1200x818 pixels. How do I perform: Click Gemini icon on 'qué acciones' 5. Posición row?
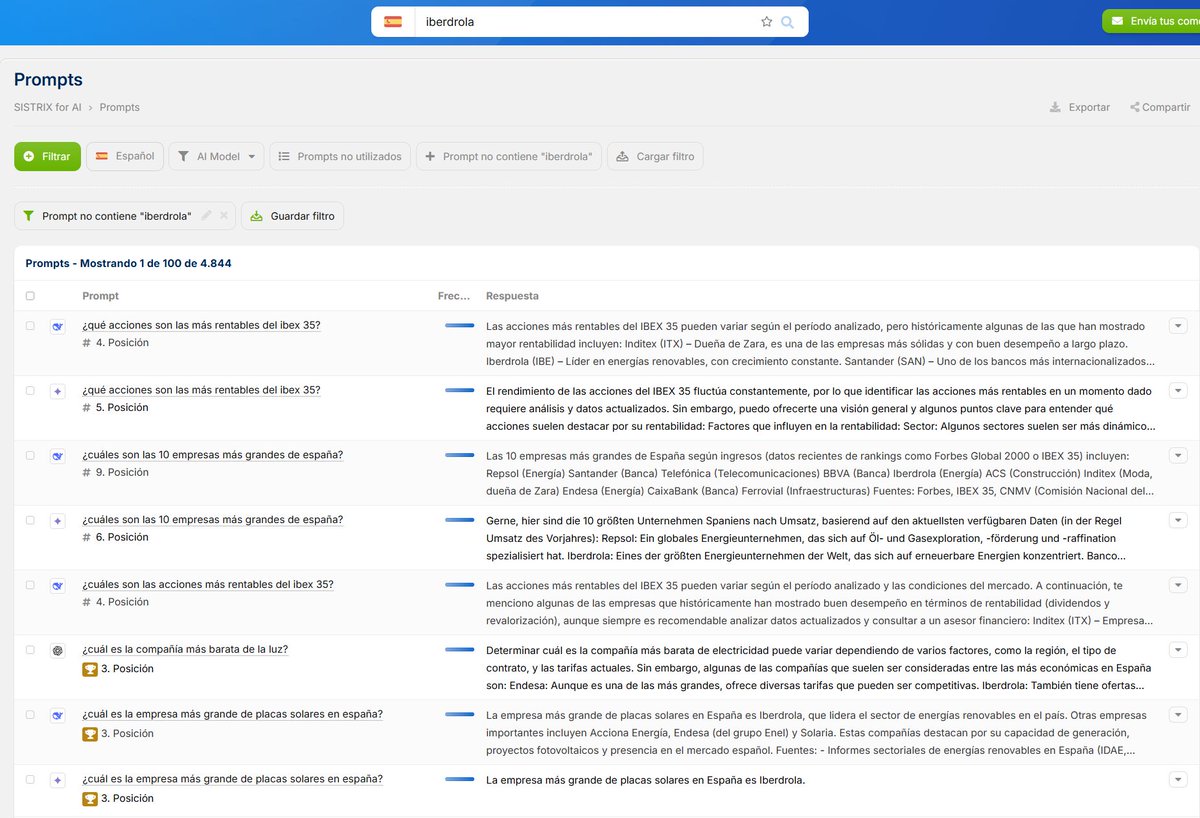(x=58, y=391)
